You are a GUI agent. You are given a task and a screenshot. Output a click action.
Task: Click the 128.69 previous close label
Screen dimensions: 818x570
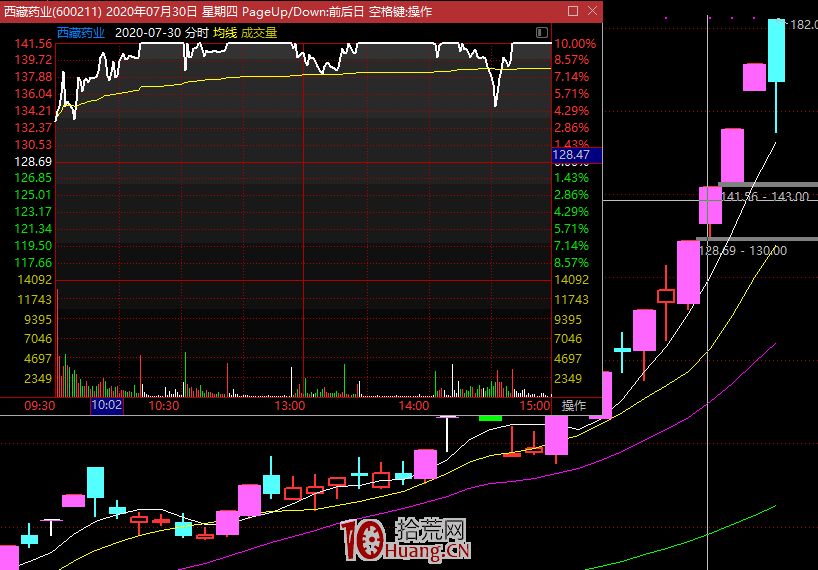pos(33,162)
